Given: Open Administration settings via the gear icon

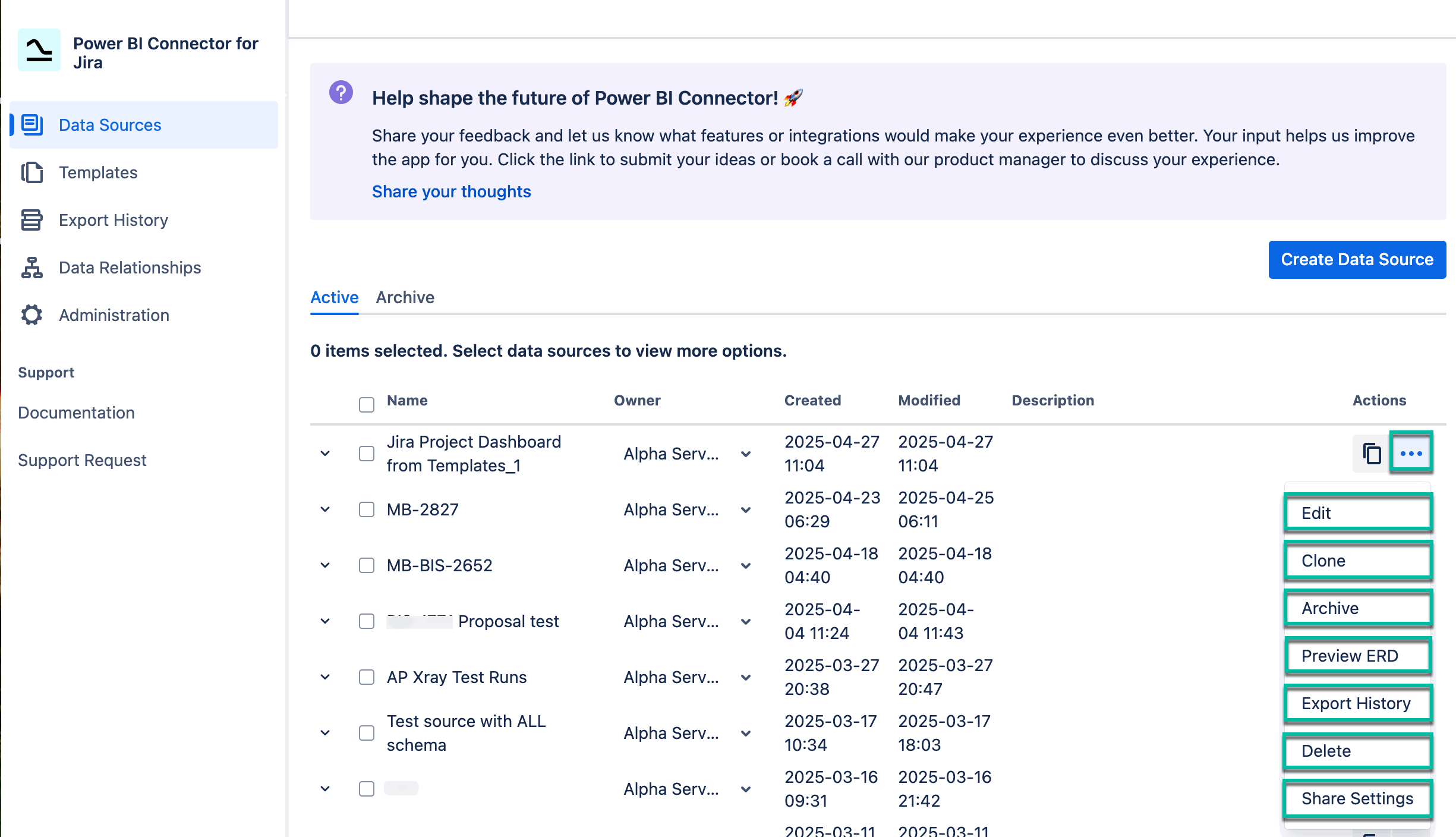Looking at the screenshot, I should point(33,315).
